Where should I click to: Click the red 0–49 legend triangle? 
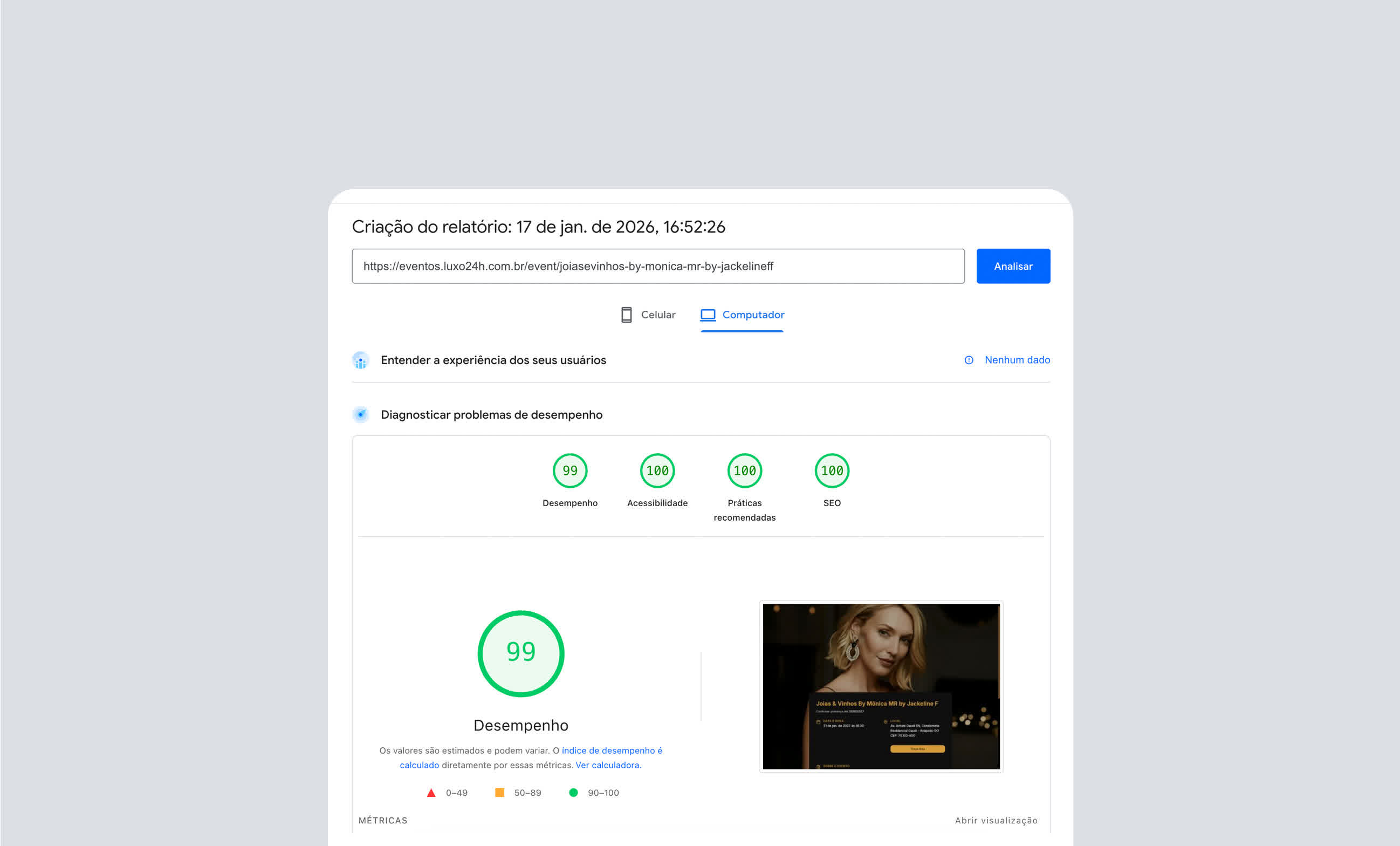tap(432, 792)
